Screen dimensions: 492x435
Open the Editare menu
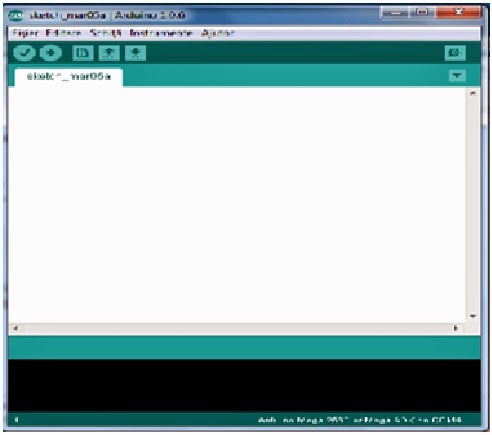pyautogui.click(x=63, y=33)
